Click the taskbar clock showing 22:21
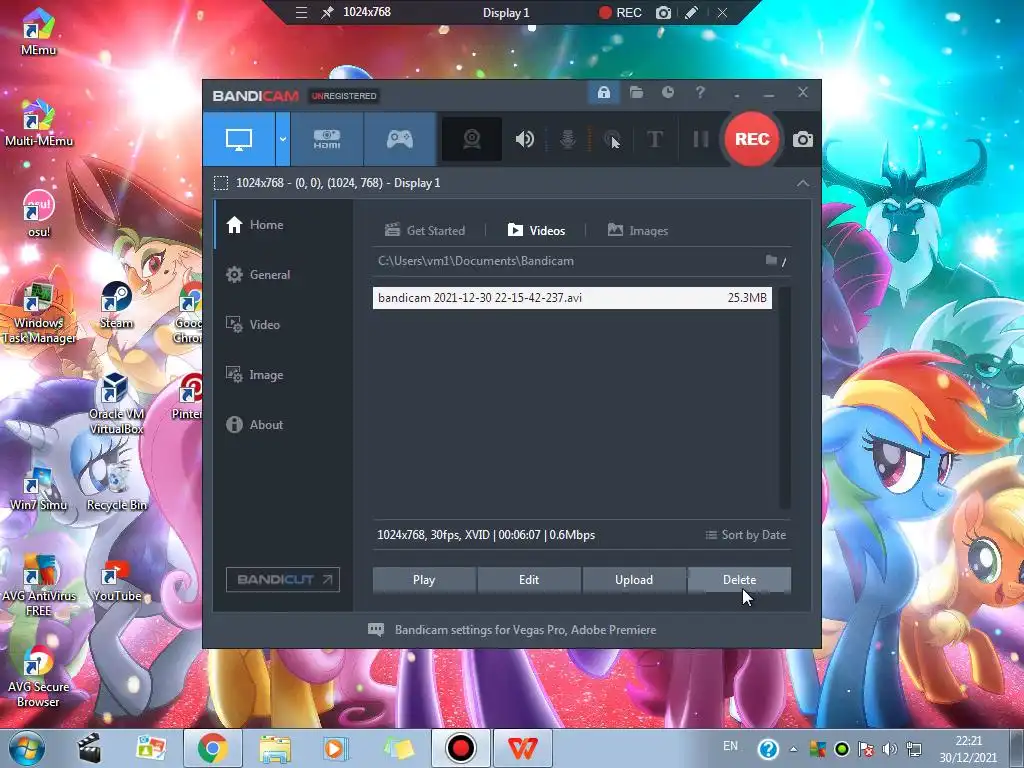Viewport: 1024px width, 768px height. click(x=968, y=749)
